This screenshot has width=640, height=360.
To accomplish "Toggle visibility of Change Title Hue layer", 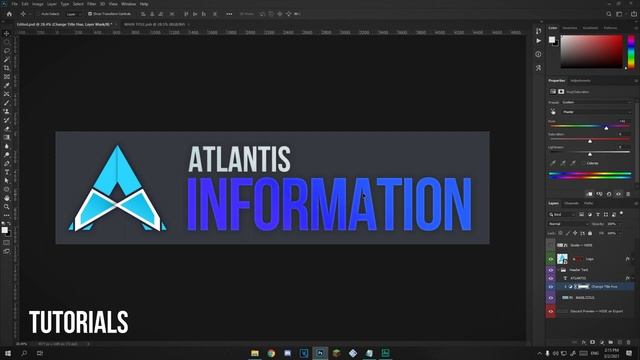I will click(551, 287).
